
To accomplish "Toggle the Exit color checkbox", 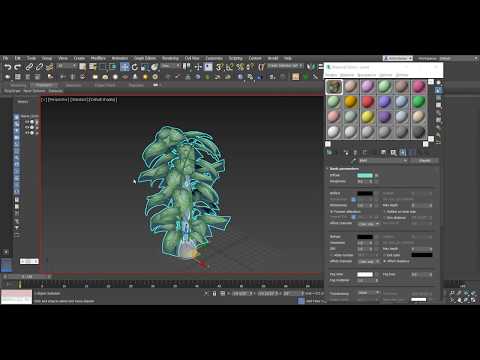I will [x=385, y=255].
